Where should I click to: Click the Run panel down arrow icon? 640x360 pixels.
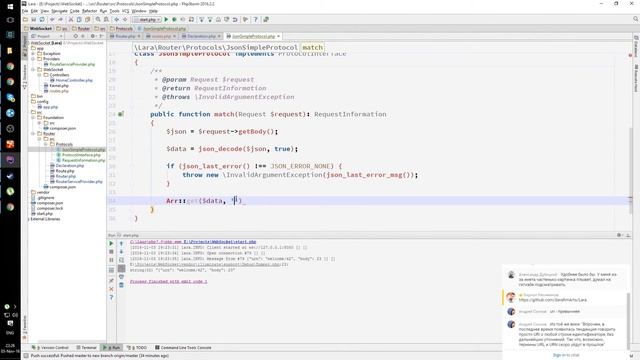click(121, 252)
